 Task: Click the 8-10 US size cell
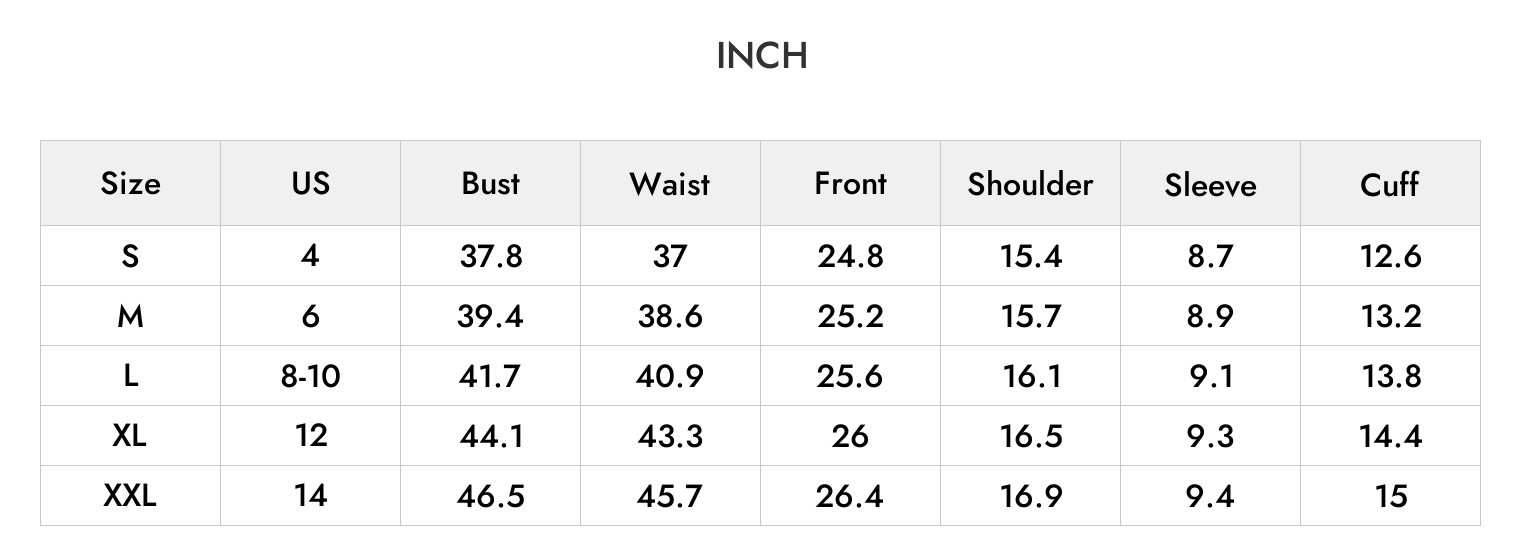point(310,376)
